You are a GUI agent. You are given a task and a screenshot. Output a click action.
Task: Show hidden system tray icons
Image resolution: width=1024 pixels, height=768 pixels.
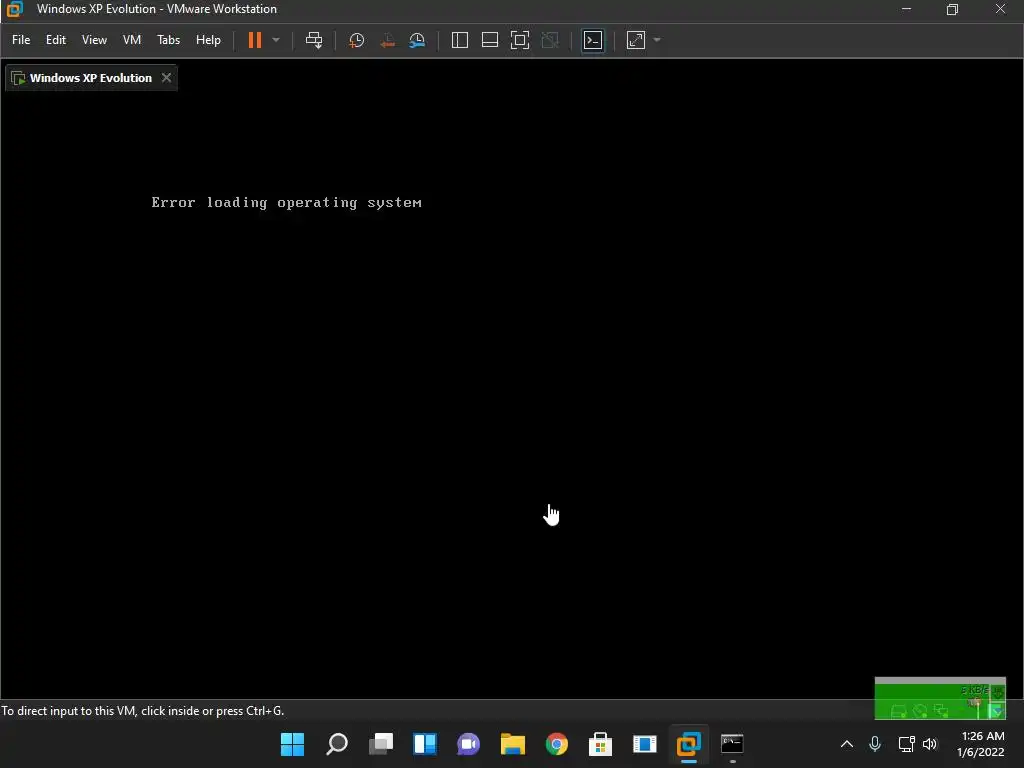[846, 744]
